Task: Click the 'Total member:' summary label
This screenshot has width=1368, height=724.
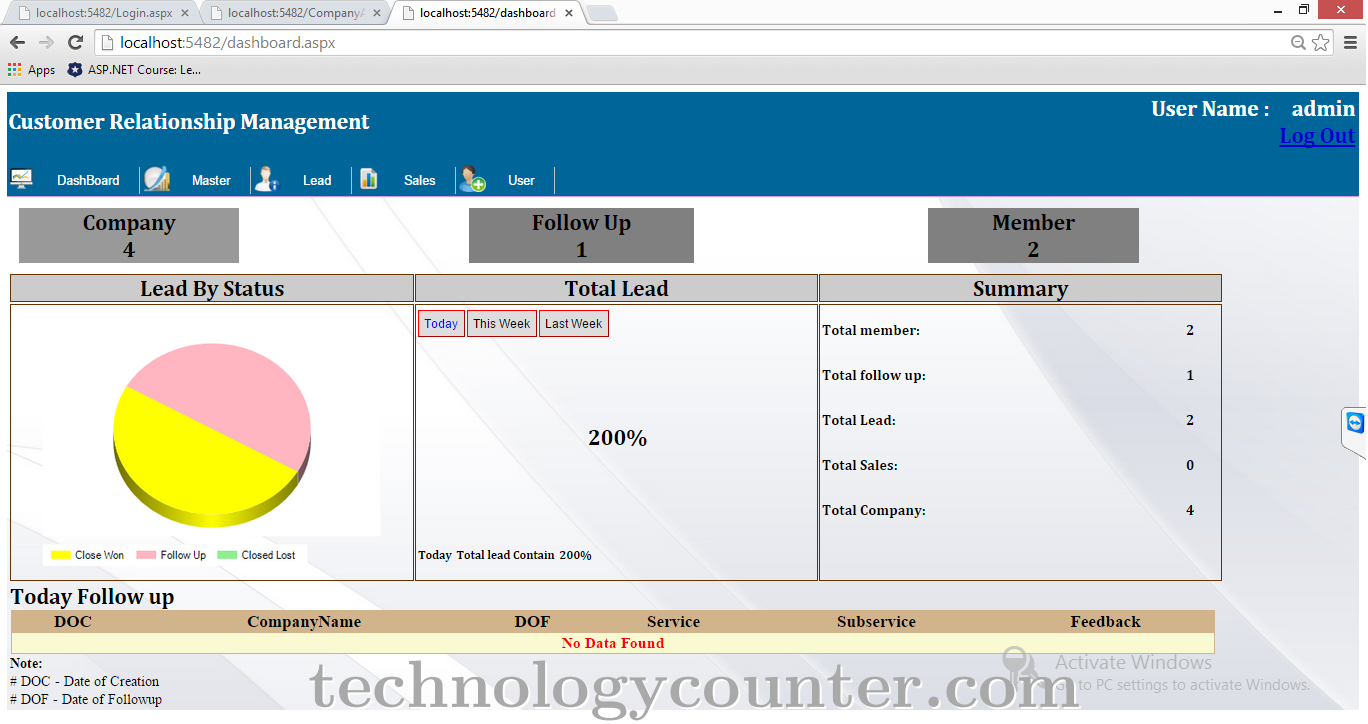Action: click(871, 330)
